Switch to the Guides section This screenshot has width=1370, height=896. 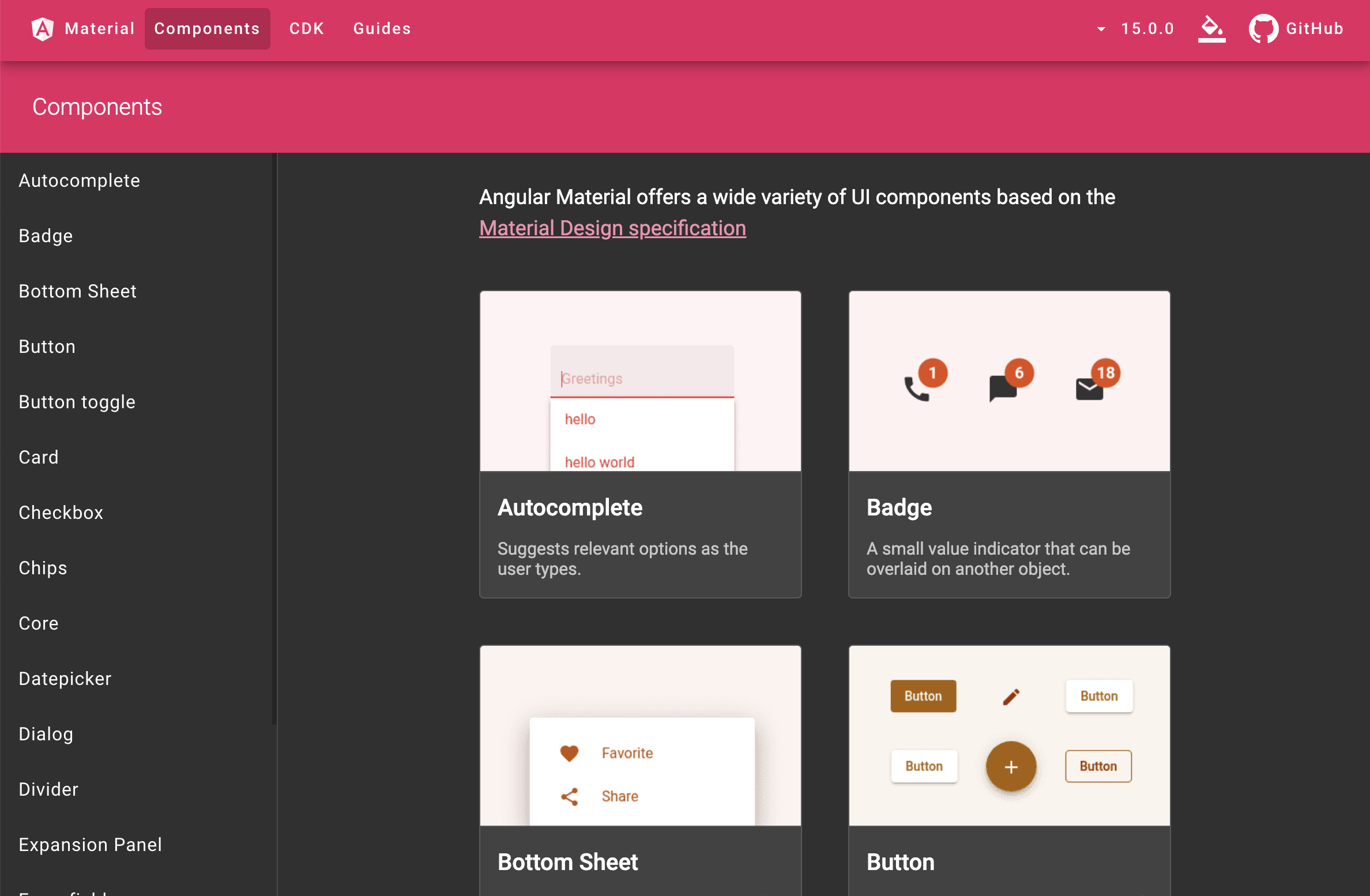coord(382,28)
